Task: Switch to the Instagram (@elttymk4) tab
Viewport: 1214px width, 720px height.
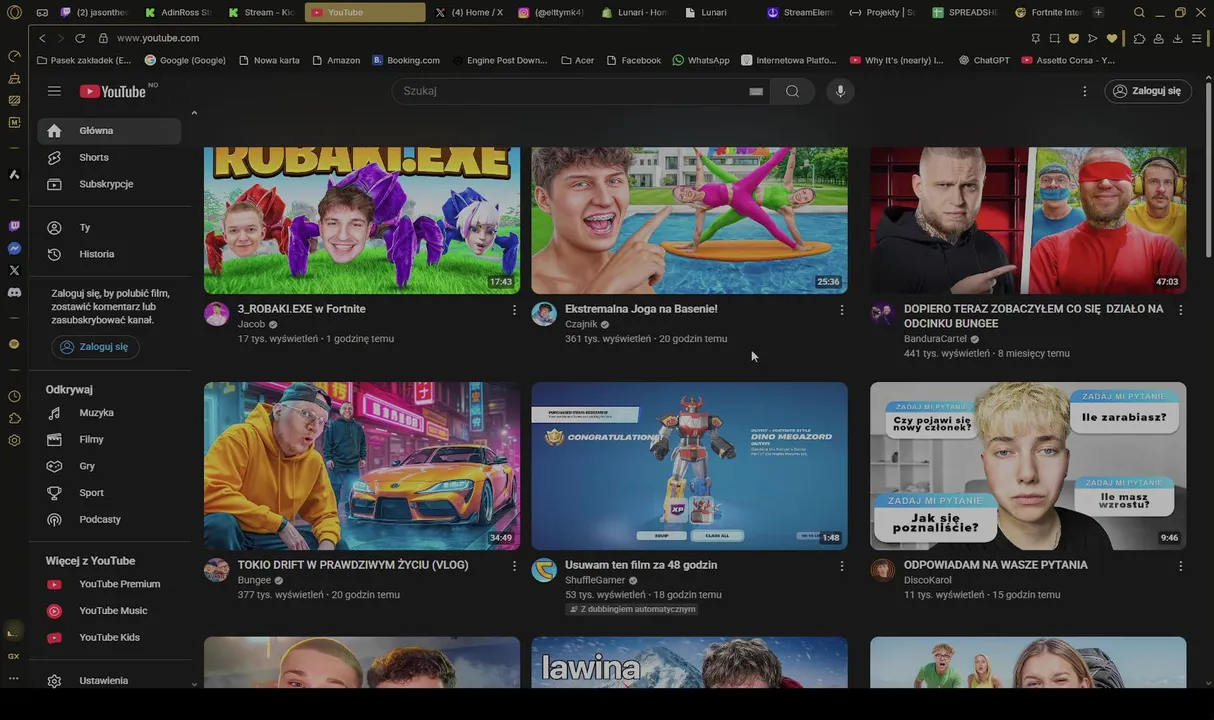Action: 552,12
